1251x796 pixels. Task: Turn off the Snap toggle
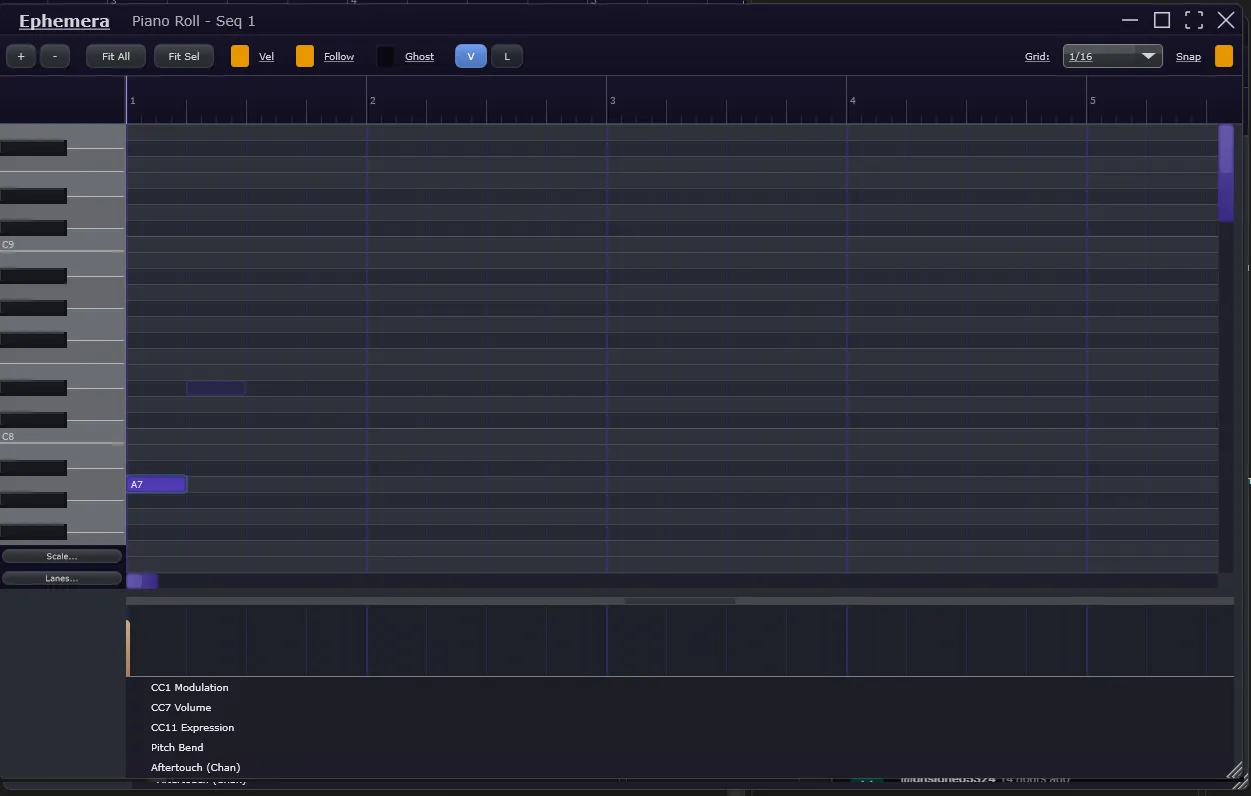click(x=1224, y=57)
